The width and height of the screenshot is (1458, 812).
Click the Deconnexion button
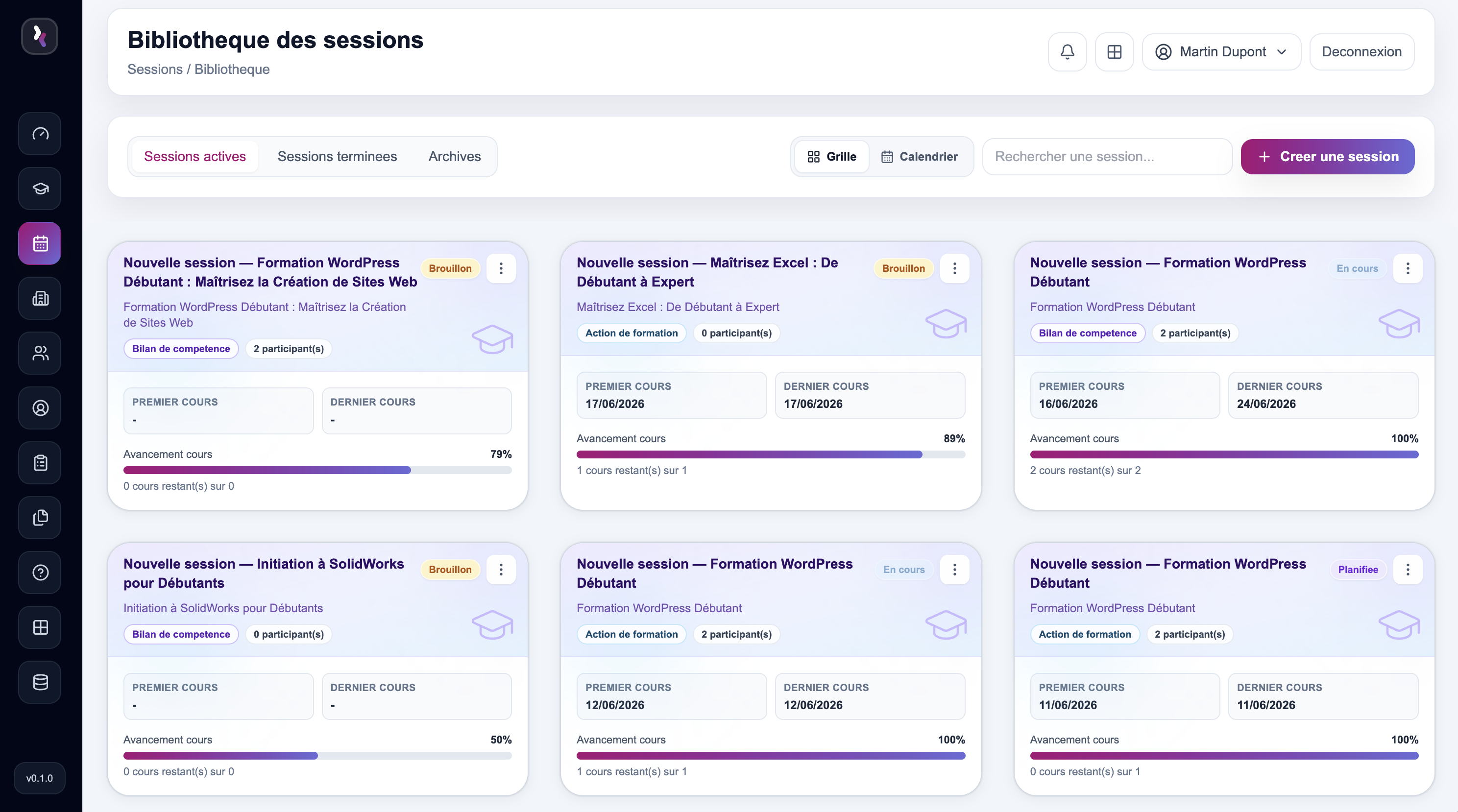coord(1362,52)
